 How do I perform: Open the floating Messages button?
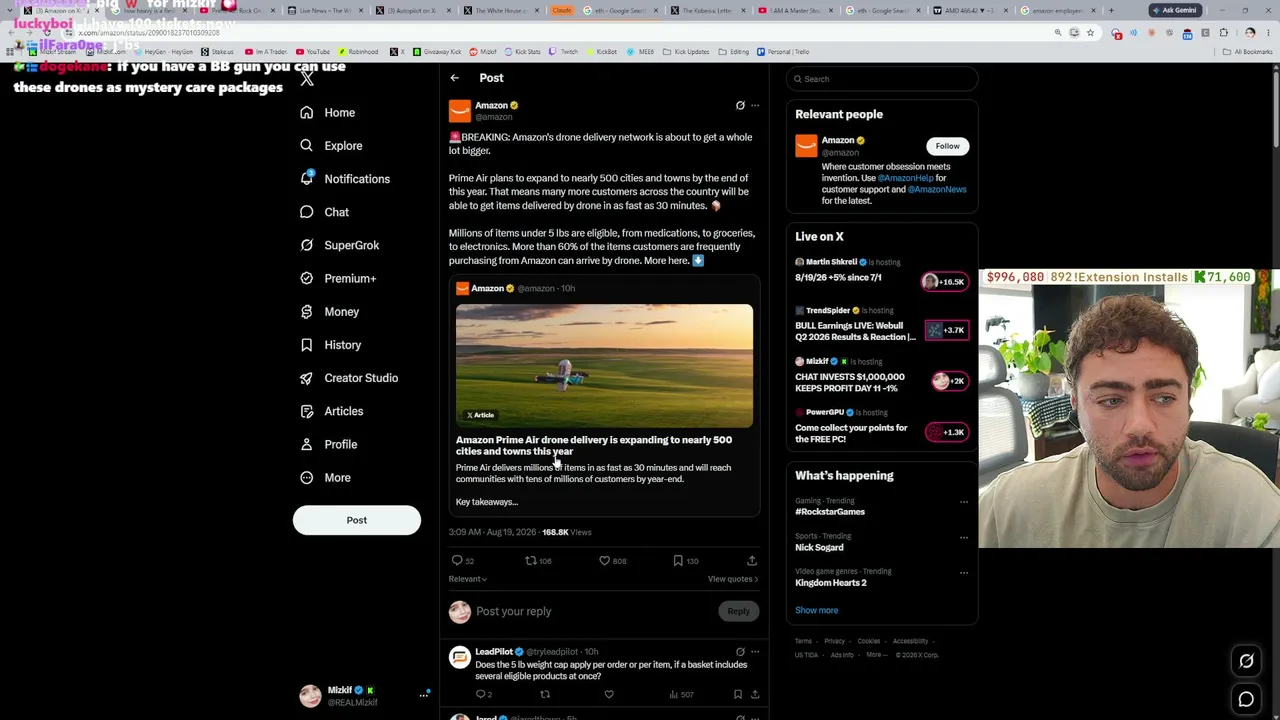pyautogui.click(x=1246, y=700)
